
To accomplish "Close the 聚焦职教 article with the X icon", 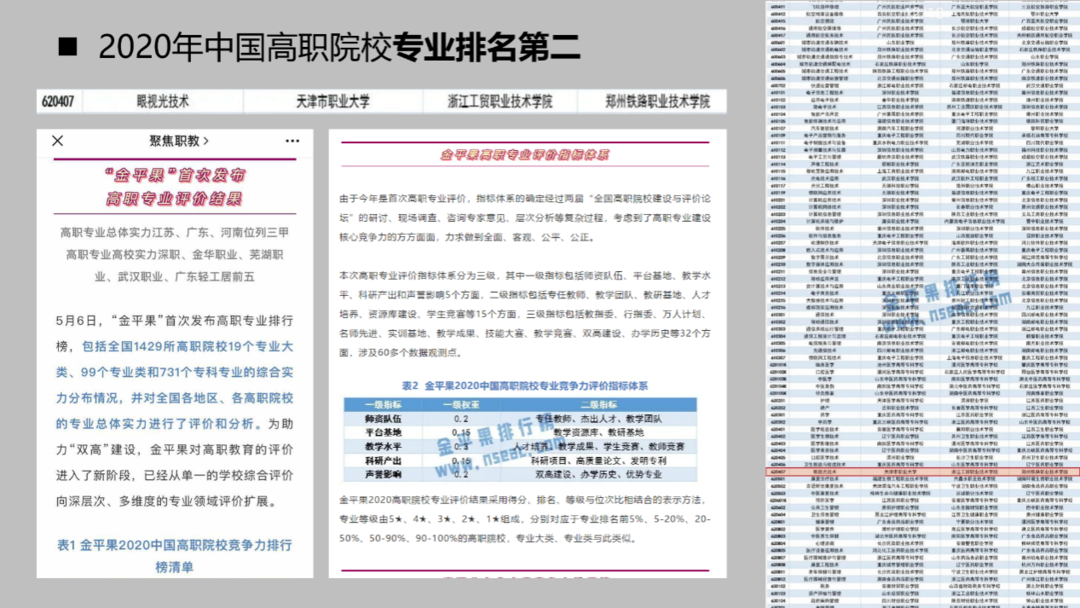I will pos(57,140).
